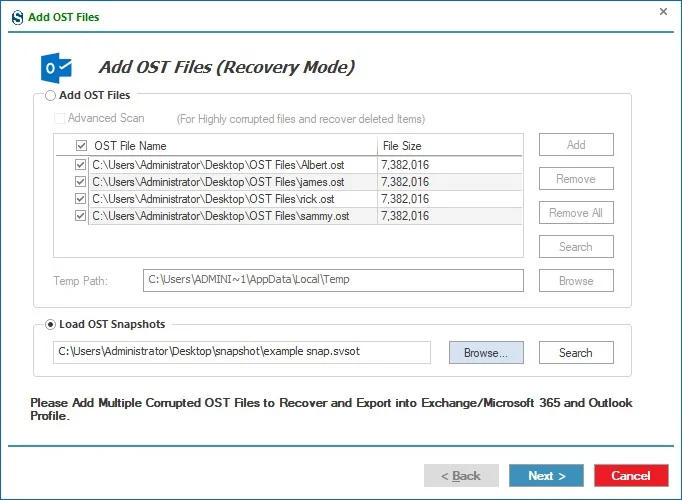Click the Add button
Image resolution: width=682 pixels, height=500 pixels.
[x=576, y=144]
